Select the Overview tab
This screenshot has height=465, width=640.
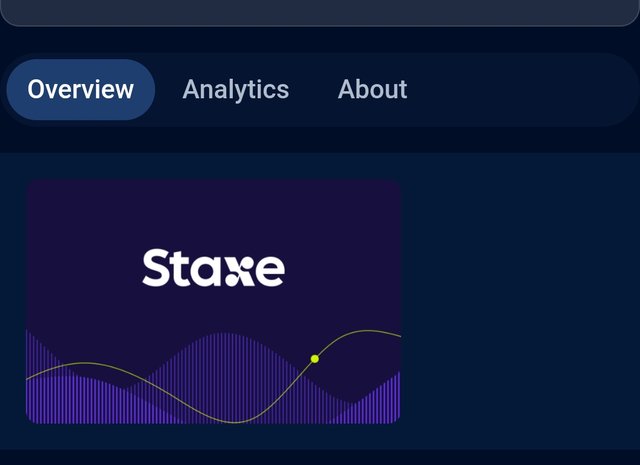click(81, 89)
